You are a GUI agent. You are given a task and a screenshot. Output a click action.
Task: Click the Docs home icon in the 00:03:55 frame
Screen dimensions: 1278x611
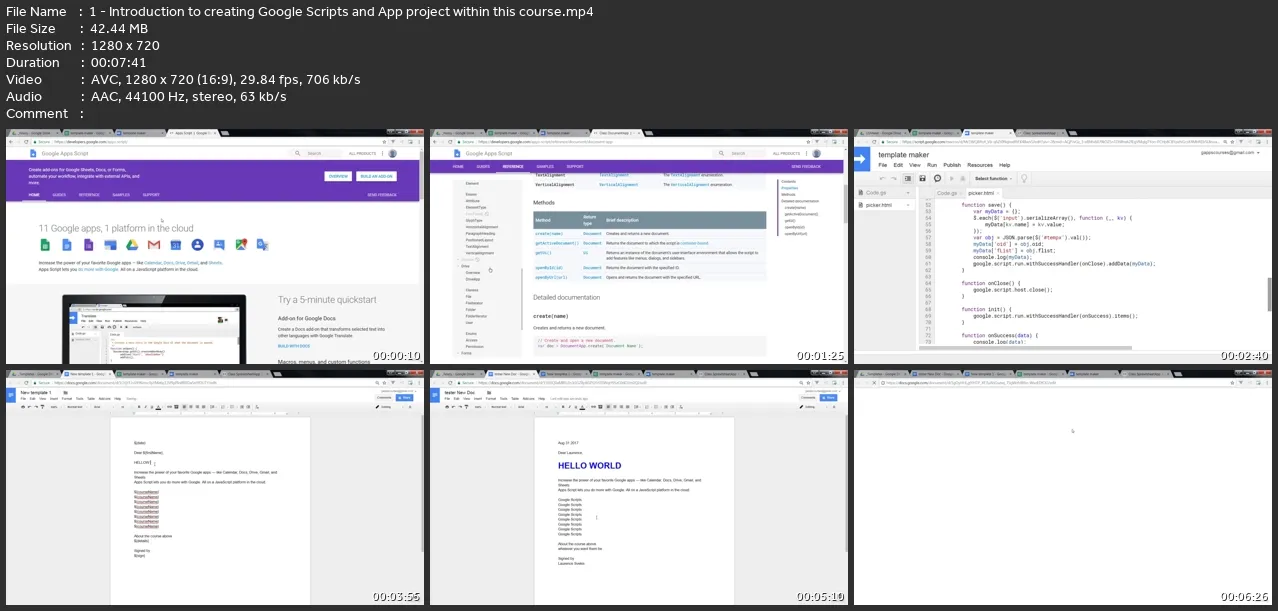pos(13,397)
